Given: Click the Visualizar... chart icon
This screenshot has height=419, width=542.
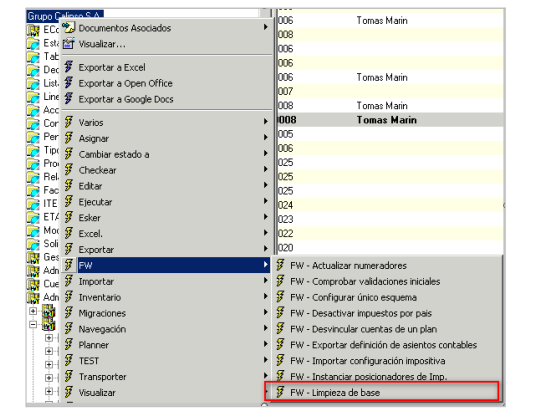Looking at the screenshot, I should tap(69, 44).
